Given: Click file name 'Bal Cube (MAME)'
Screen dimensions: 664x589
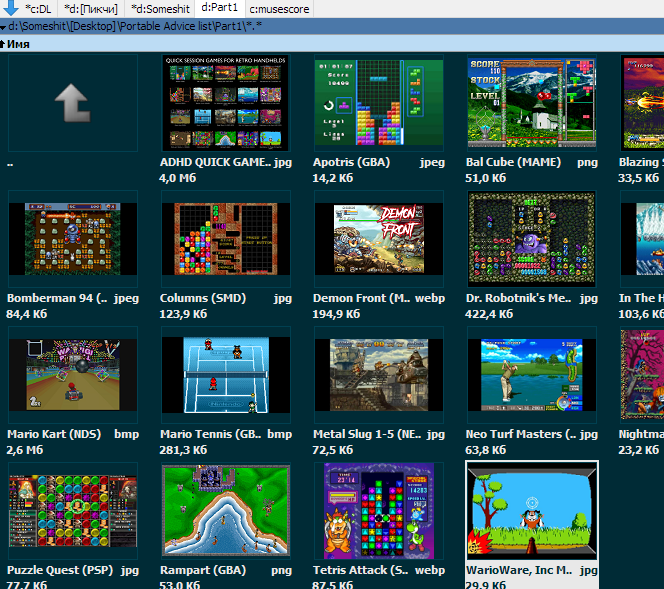Looking at the screenshot, I should (513, 162).
